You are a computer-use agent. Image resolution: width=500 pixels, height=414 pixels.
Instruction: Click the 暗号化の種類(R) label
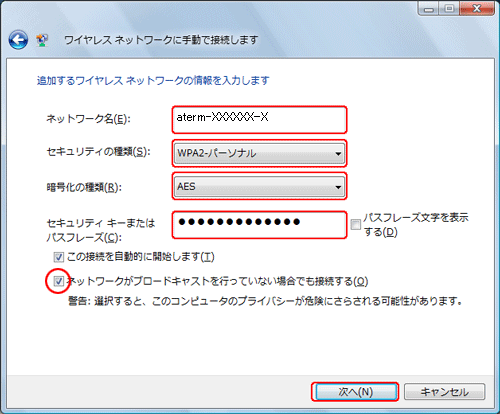[84, 187]
